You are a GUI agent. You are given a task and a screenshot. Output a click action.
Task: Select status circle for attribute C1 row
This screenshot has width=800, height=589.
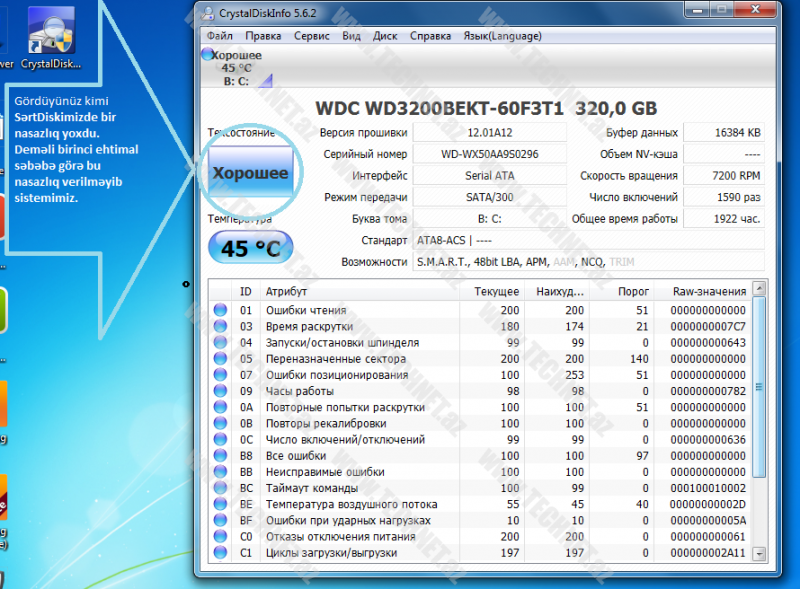coord(221,552)
